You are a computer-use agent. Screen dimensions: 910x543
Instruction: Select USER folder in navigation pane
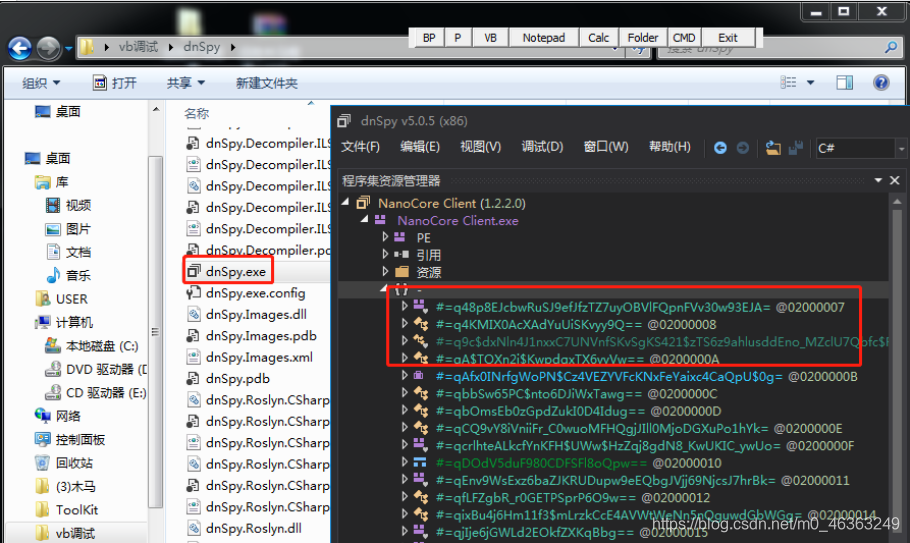coord(61,299)
